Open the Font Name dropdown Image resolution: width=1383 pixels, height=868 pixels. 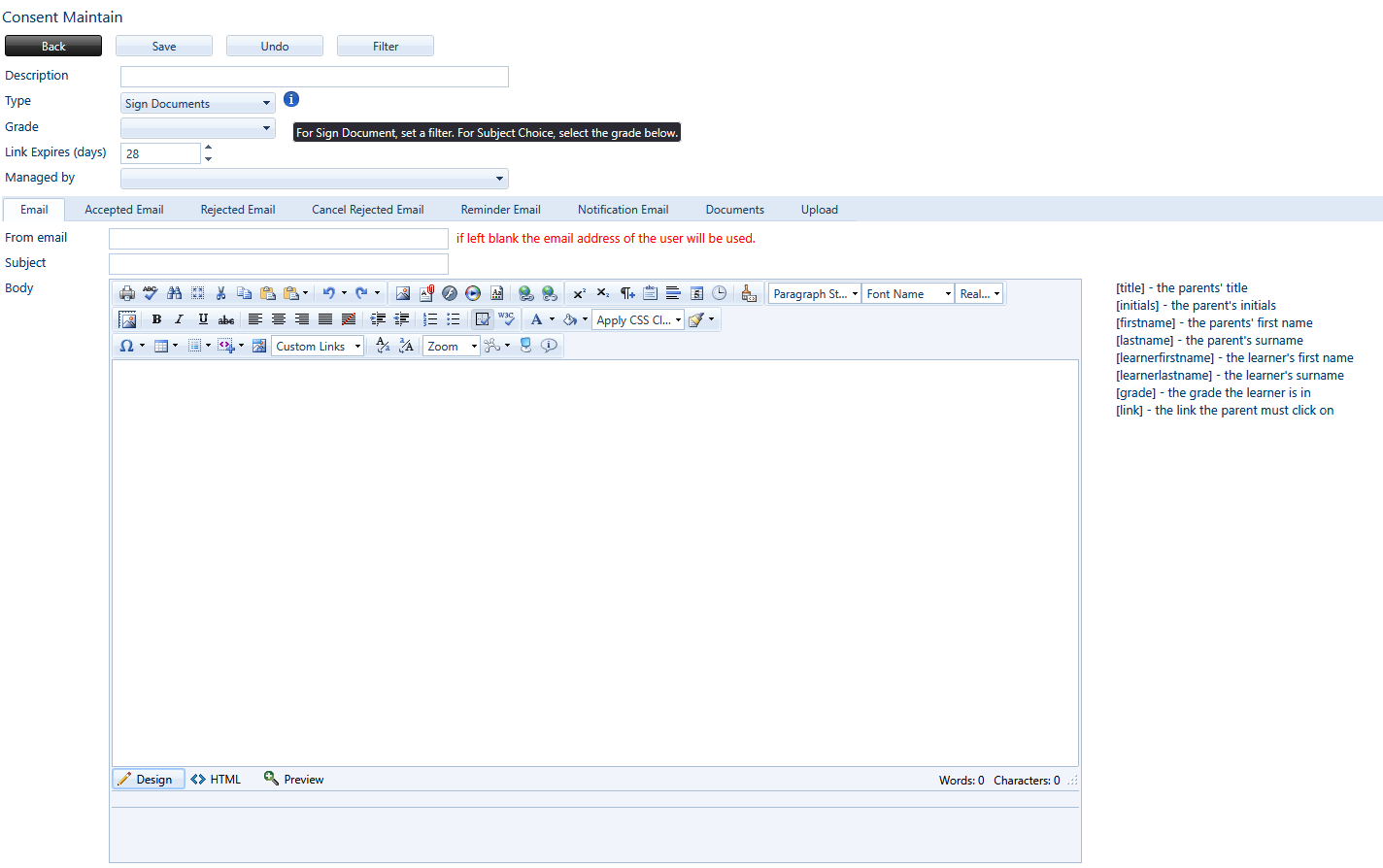click(x=908, y=293)
